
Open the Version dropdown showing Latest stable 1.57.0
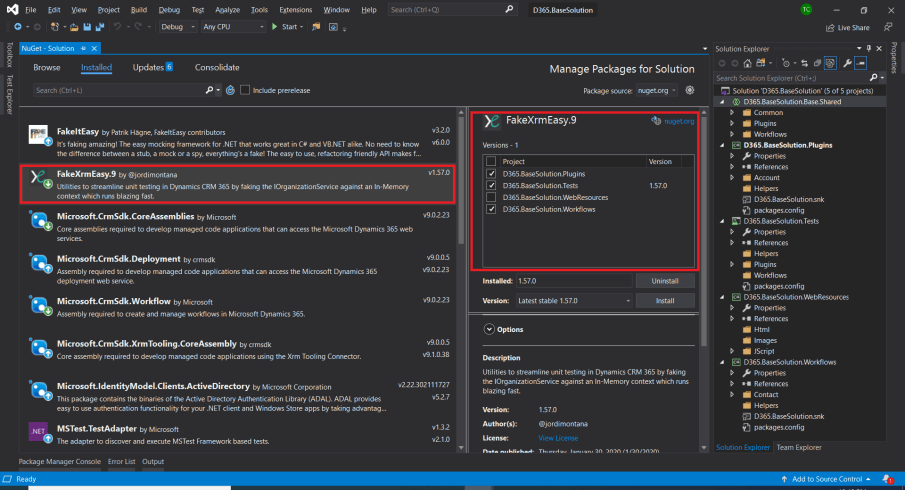coord(572,300)
